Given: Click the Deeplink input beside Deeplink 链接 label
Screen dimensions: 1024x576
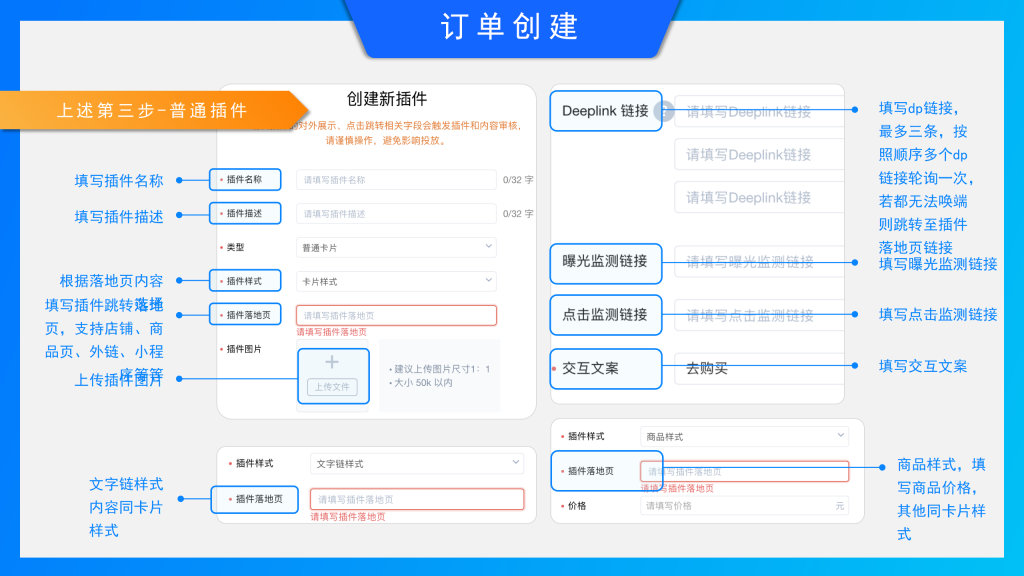Looking at the screenshot, I should pos(759,112).
